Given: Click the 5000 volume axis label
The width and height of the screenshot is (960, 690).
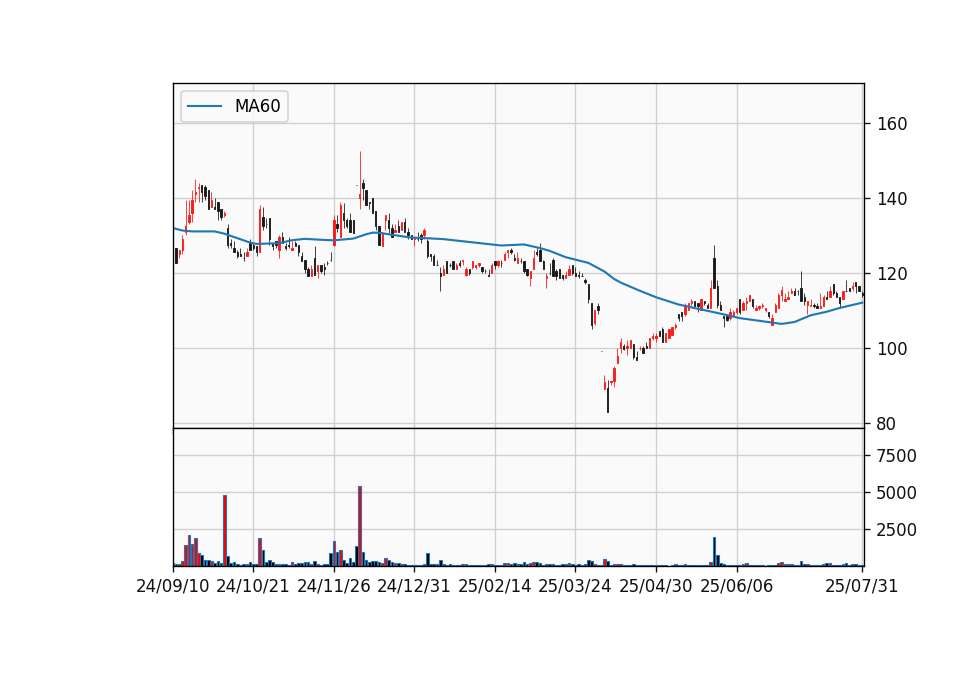Looking at the screenshot, I should [x=896, y=493].
